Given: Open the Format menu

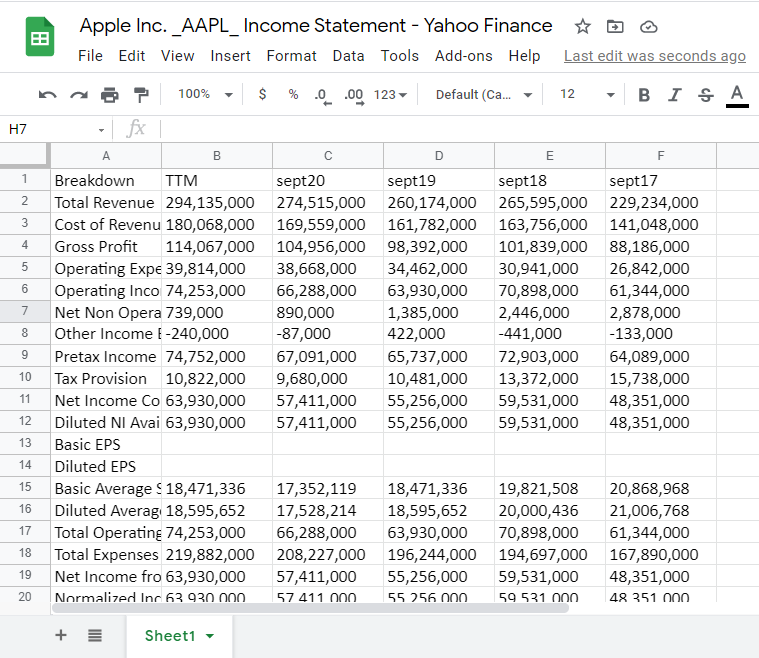Looking at the screenshot, I should coord(291,56).
